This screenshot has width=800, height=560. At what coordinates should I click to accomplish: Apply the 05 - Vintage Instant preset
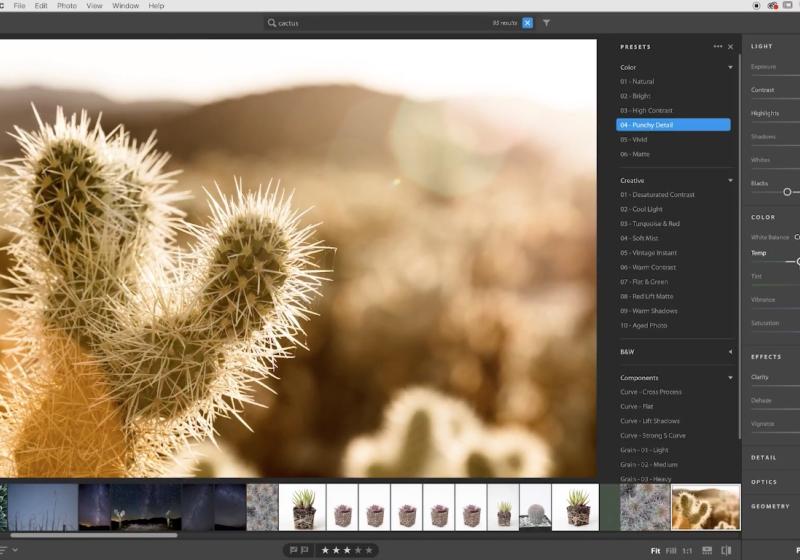(x=648, y=253)
